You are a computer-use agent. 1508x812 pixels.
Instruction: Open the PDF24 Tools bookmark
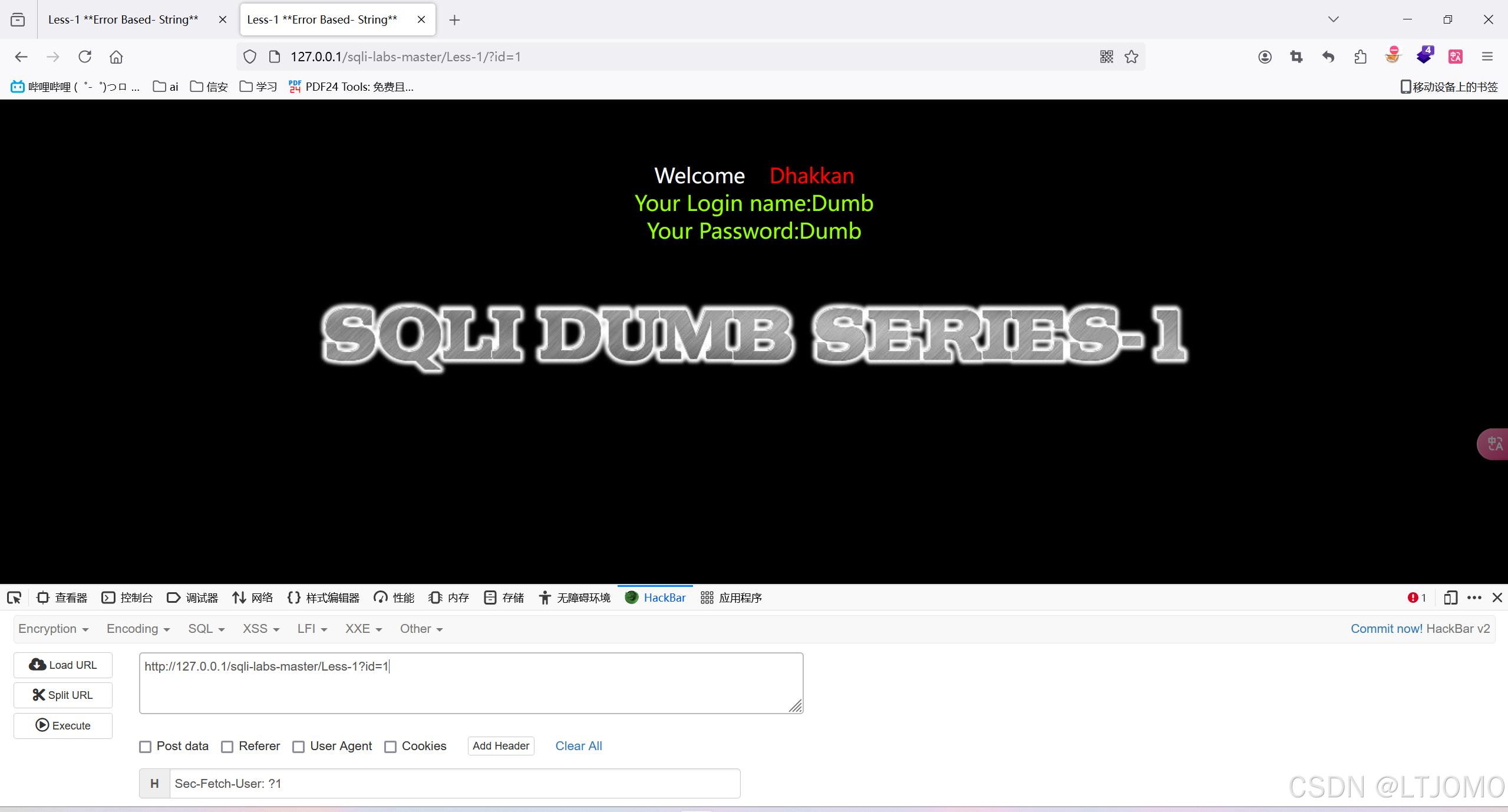351,87
